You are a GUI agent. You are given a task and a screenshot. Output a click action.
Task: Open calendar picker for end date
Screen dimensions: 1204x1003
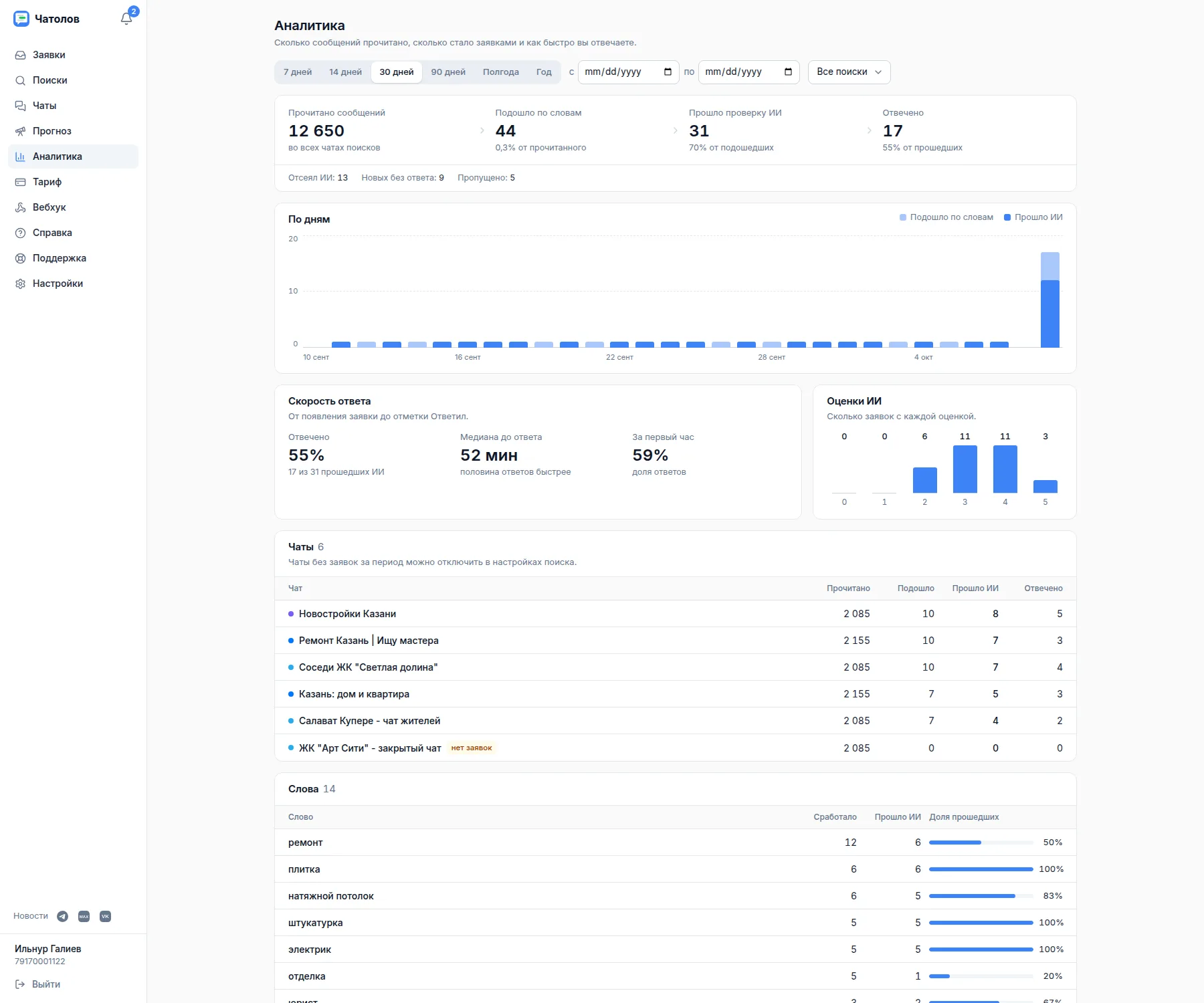788,72
